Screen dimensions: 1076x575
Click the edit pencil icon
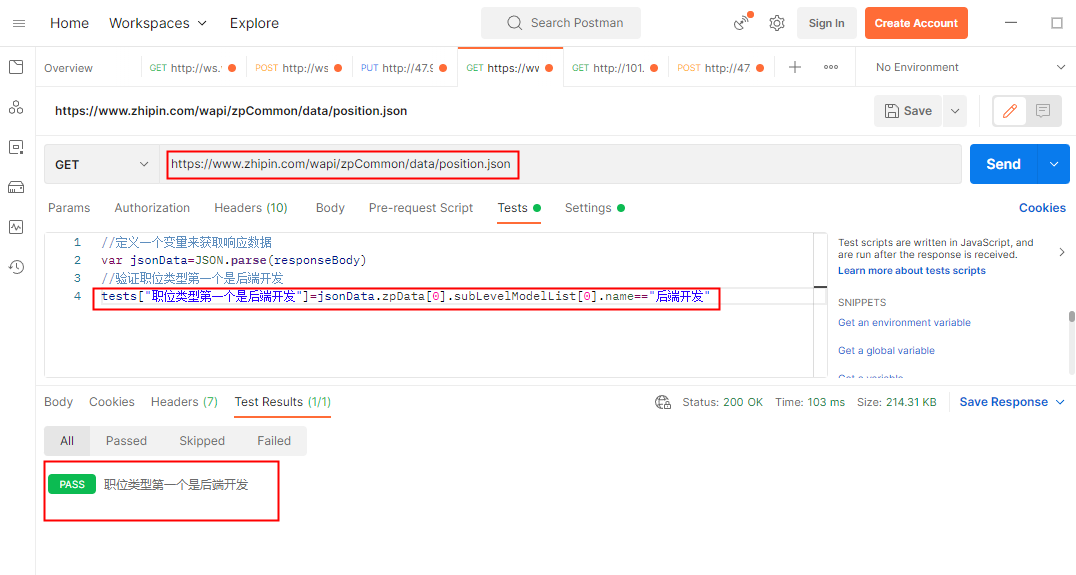(1009, 111)
